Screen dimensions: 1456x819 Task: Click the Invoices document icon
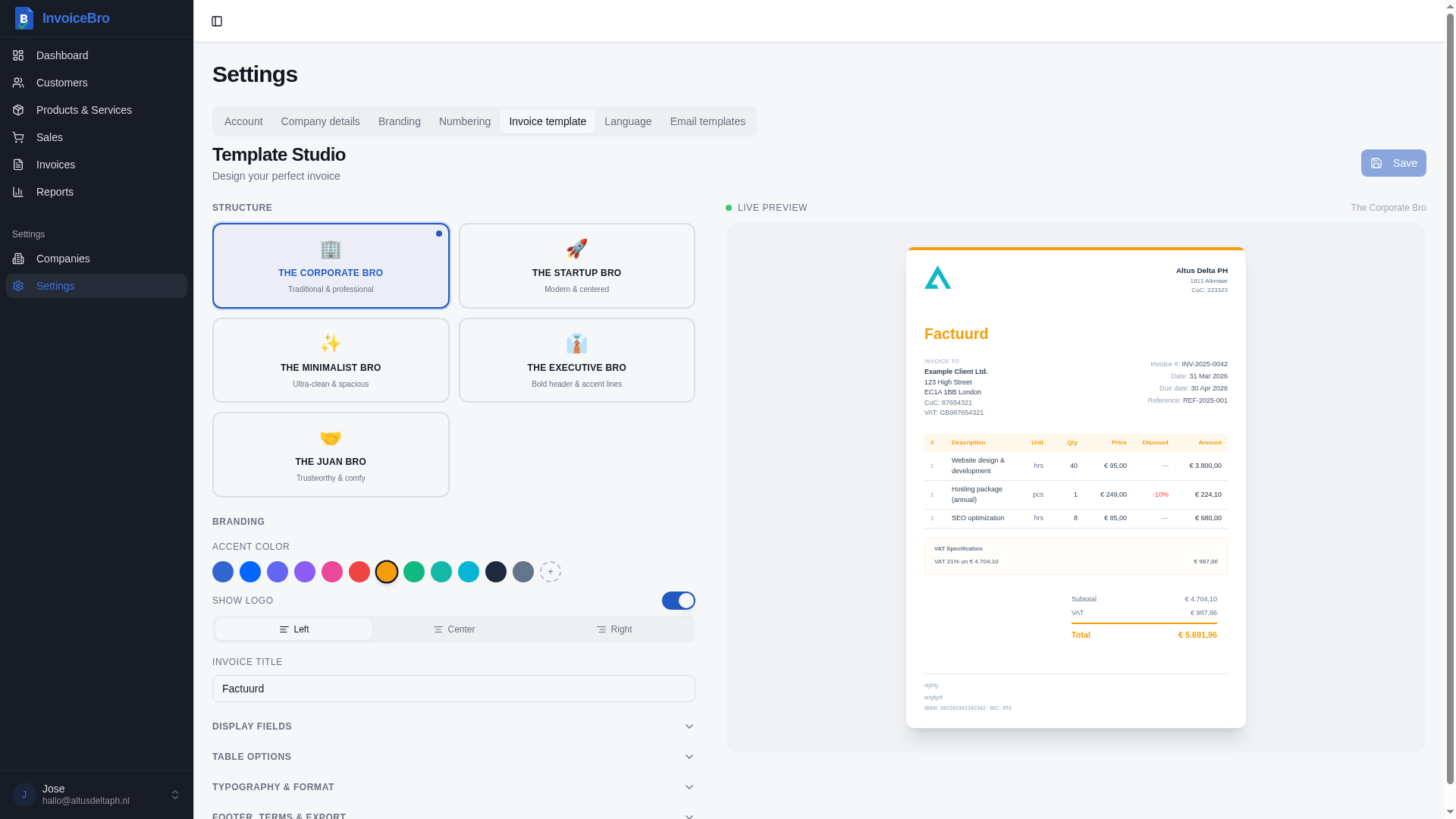(18, 165)
